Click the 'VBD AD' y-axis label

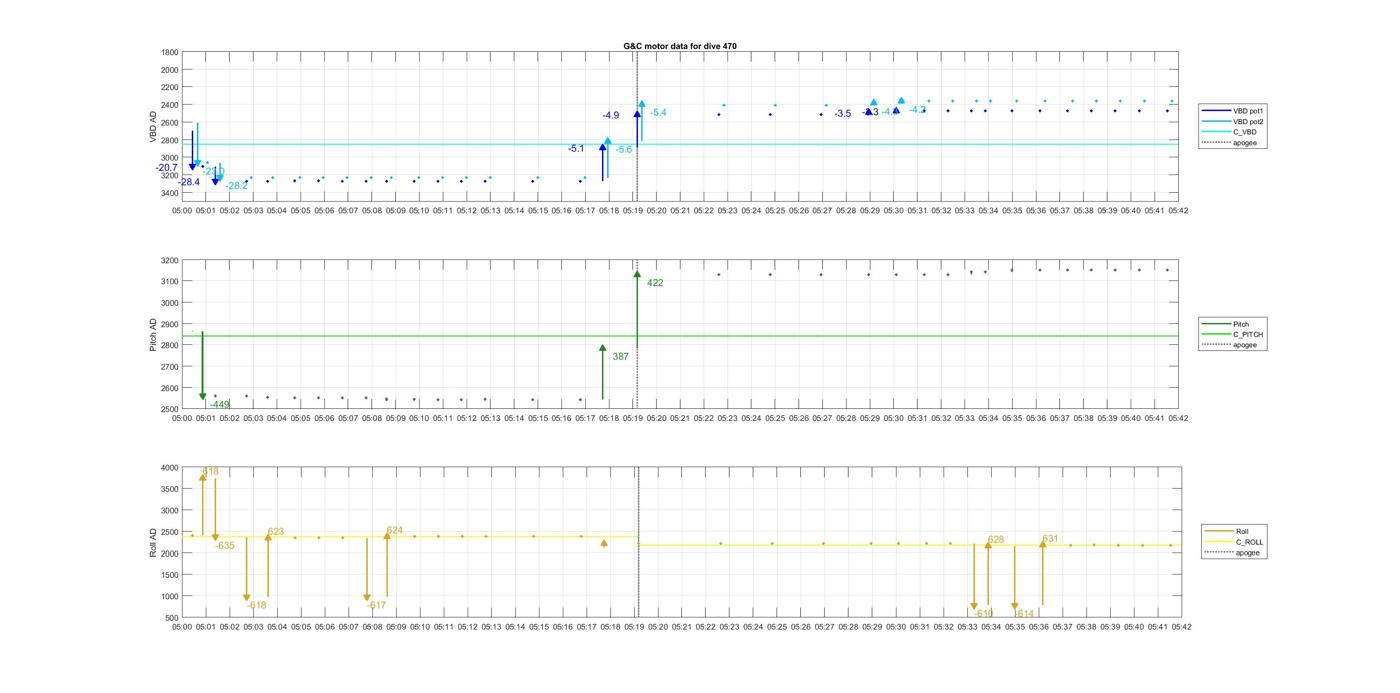[x=154, y=125]
